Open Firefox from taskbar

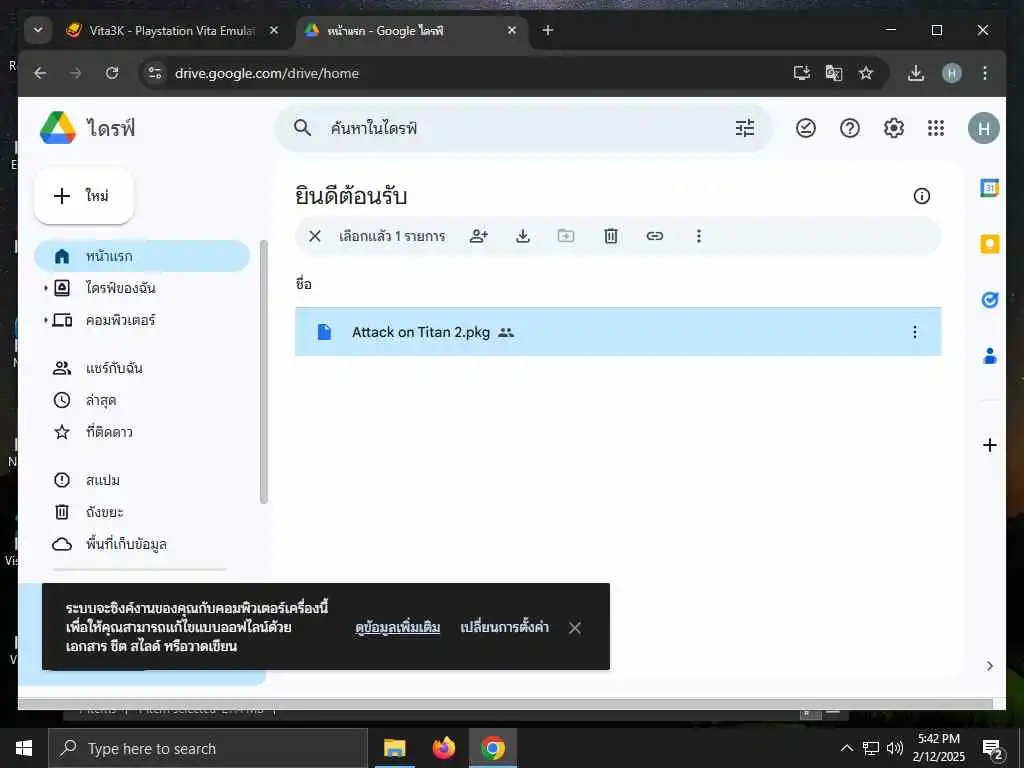point(443,748)
